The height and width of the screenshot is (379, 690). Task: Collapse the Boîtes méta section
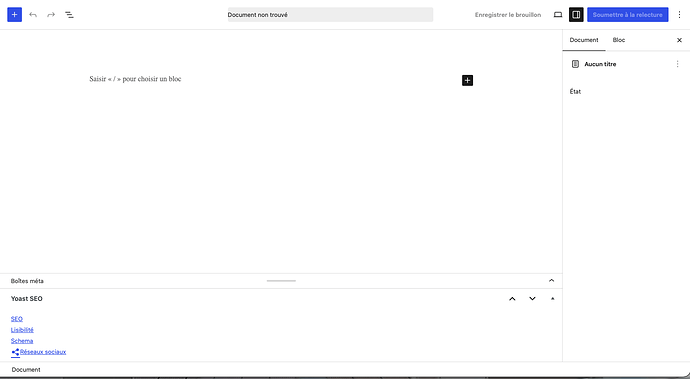[x=551, y=280]
